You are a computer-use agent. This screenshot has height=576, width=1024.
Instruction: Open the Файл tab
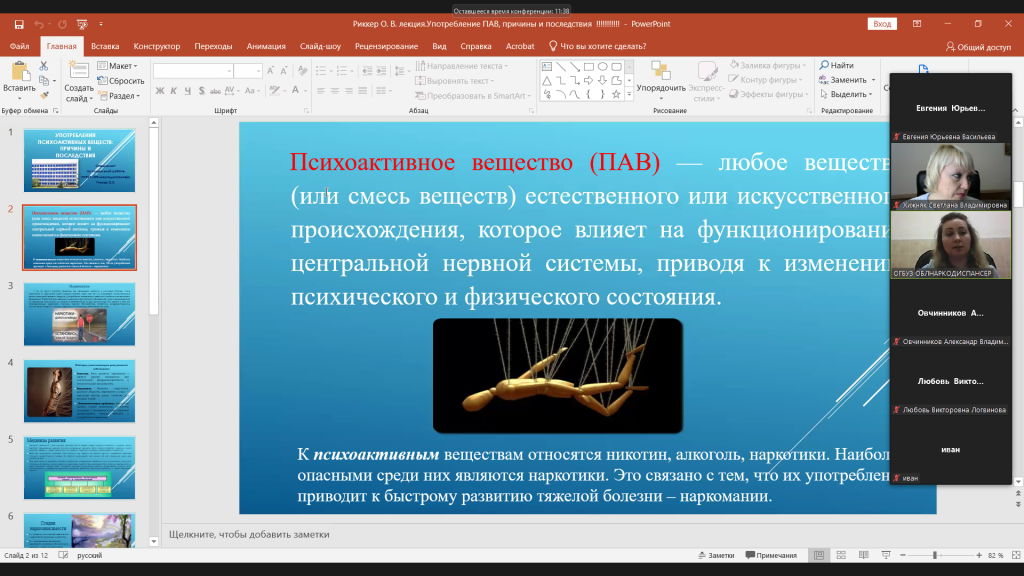pos(20,46)
